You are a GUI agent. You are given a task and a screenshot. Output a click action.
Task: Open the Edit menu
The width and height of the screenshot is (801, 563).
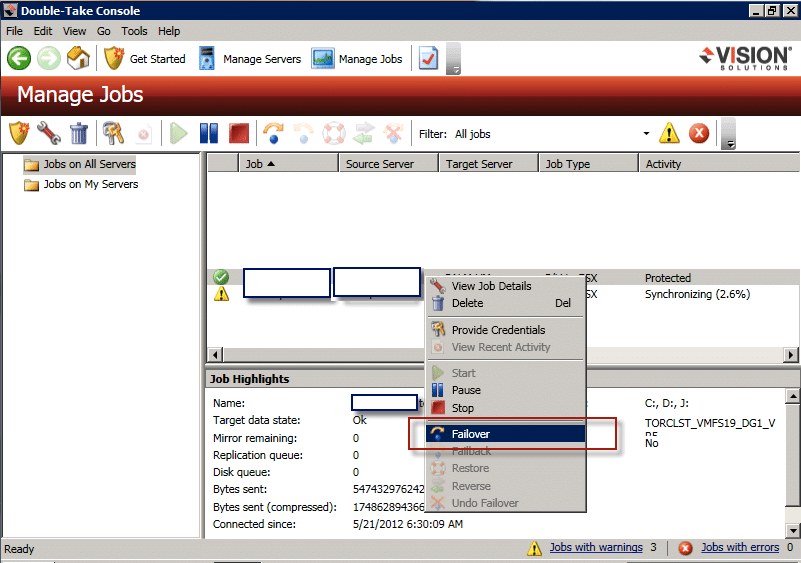point(43,31)
